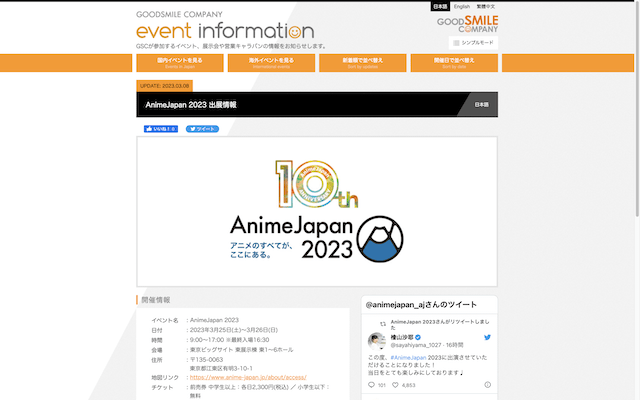Open @sayahiyama_1027 profile handle
This screenshot has height=400, width=640.
(416, 345)
